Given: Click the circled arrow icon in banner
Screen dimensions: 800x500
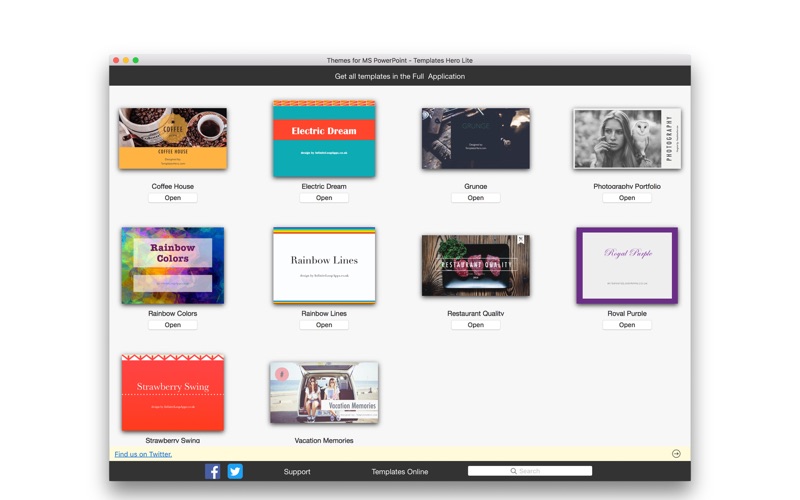Looking at the screenshot, I should click(x=676, y=454).
